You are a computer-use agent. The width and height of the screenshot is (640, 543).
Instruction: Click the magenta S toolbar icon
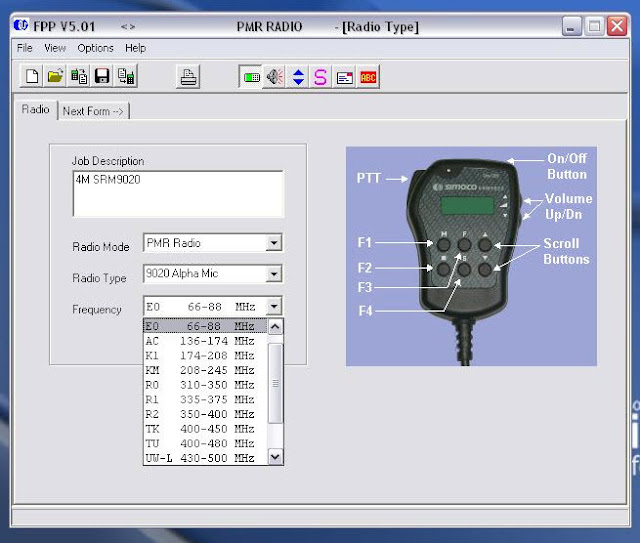(x=321, y=77)
